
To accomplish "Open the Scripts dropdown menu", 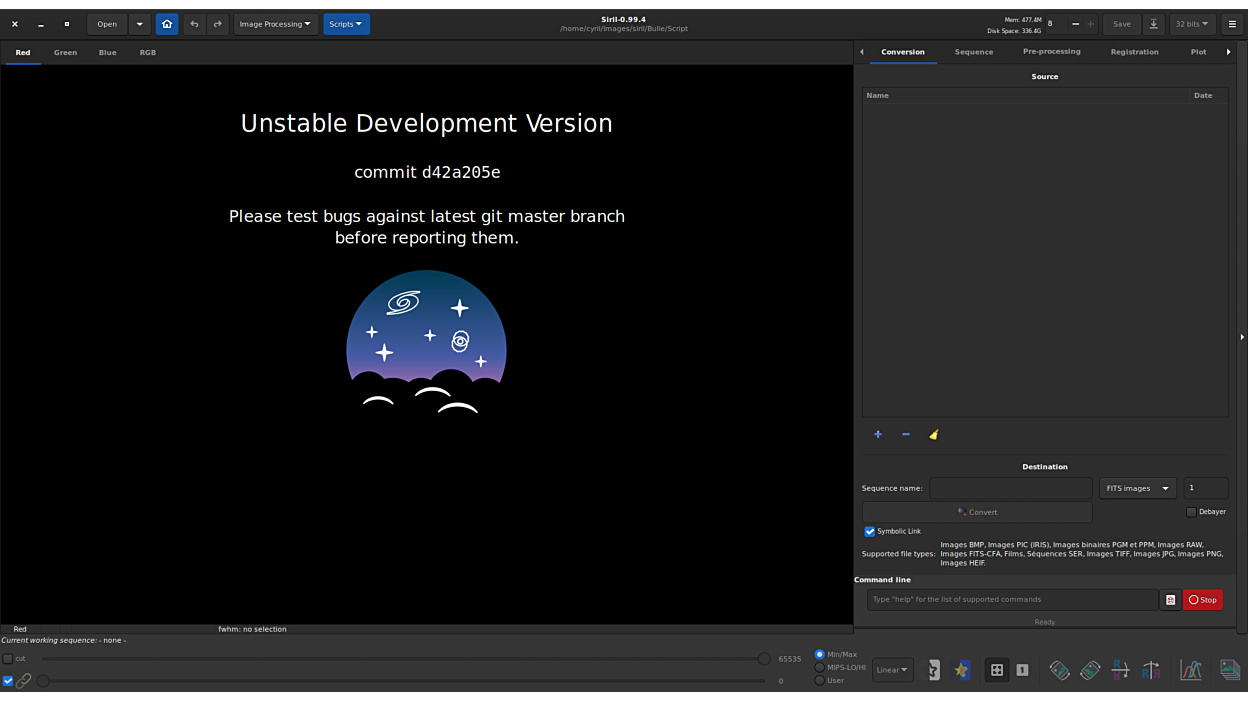I will point(346,24).
